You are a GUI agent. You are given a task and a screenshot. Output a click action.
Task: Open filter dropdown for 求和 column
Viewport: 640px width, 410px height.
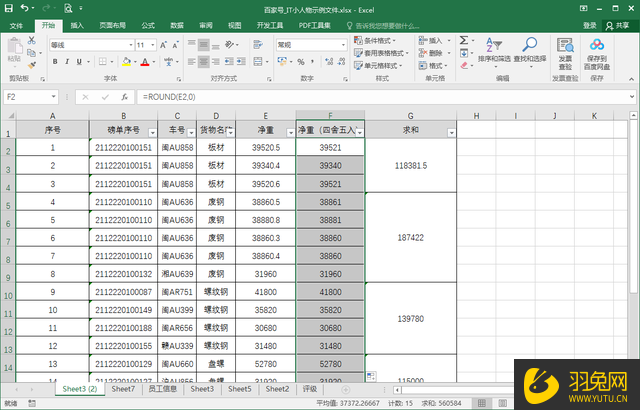pos(451,133)
